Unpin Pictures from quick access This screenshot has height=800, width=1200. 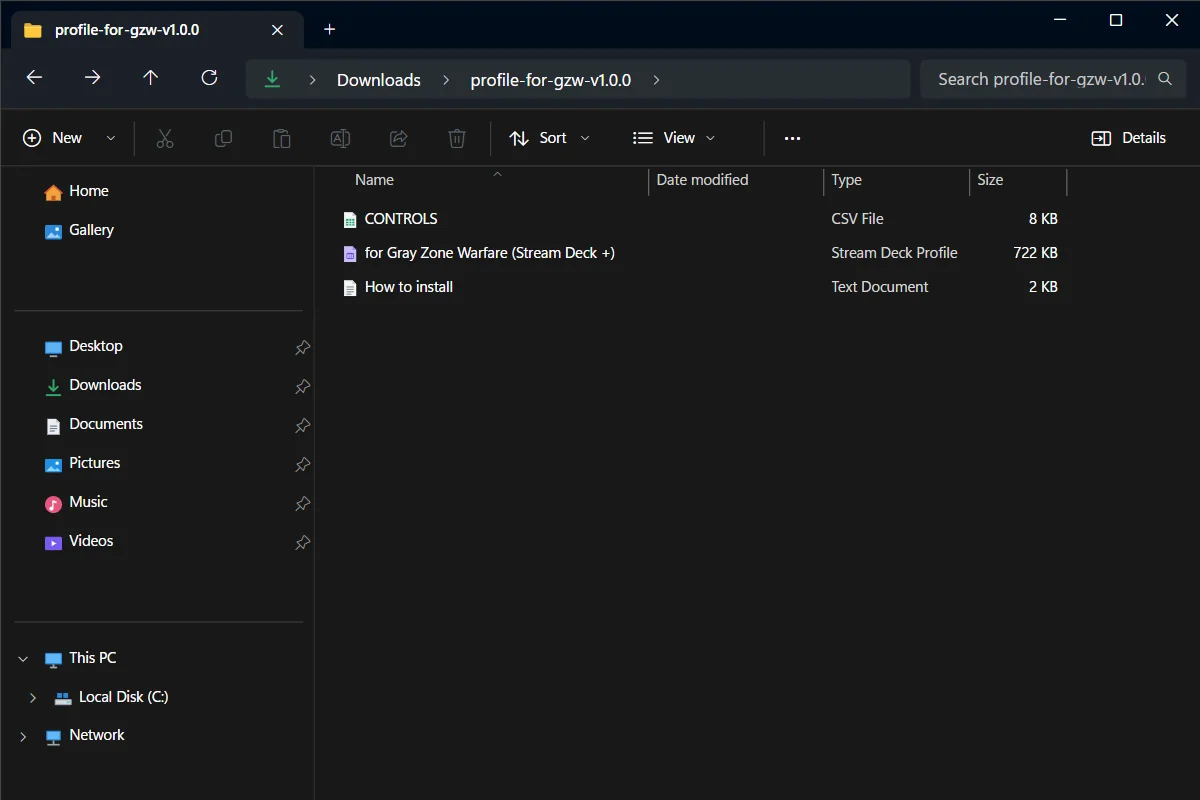[302, 464]
